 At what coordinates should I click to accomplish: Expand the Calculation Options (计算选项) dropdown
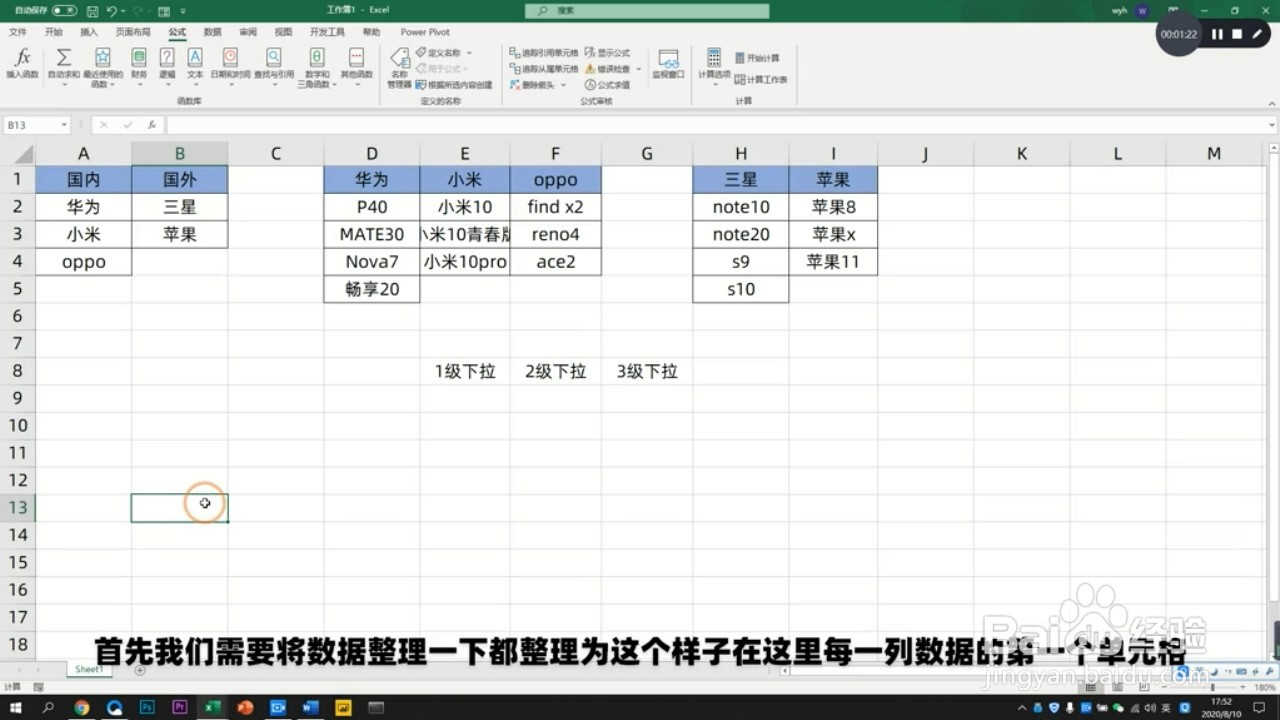click(714, 84)
